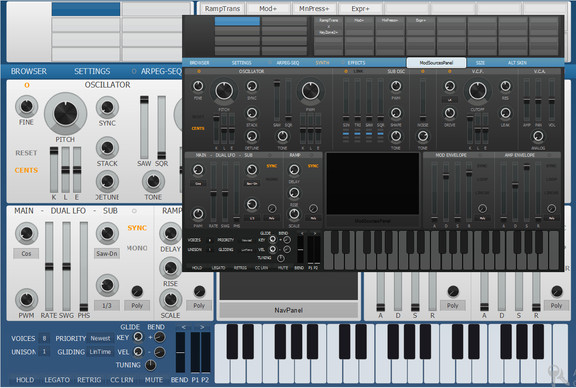Click the RES knob in dark skin
576x388 pixels.
click(x=505, y=86)
